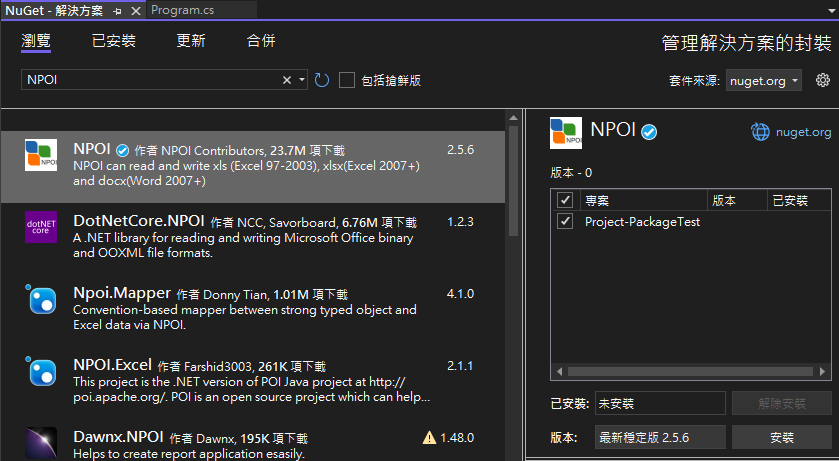Click project list scroll left arrow
839x461 pixels.
pos(560,371)
